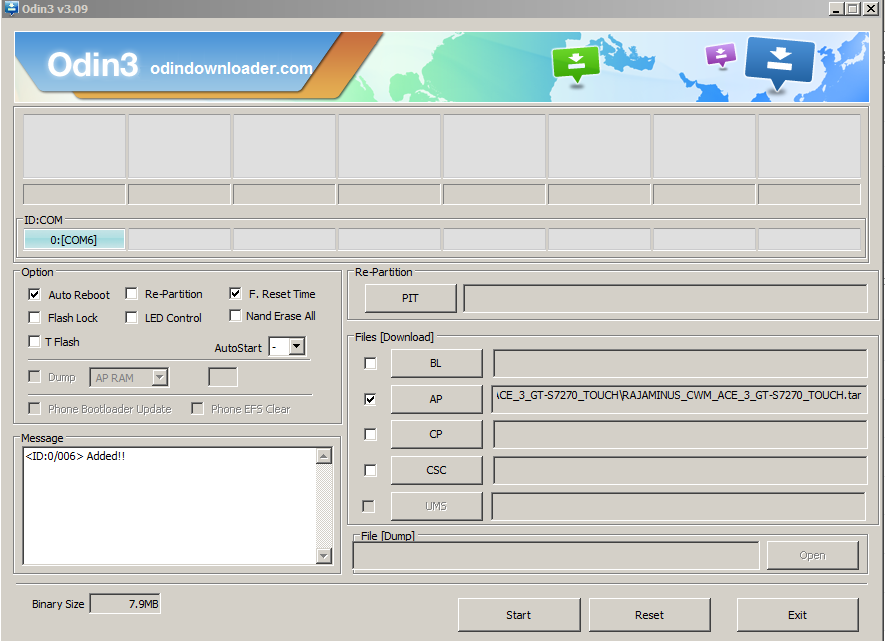
Task: Click the CSC file button
Action: 436,470
